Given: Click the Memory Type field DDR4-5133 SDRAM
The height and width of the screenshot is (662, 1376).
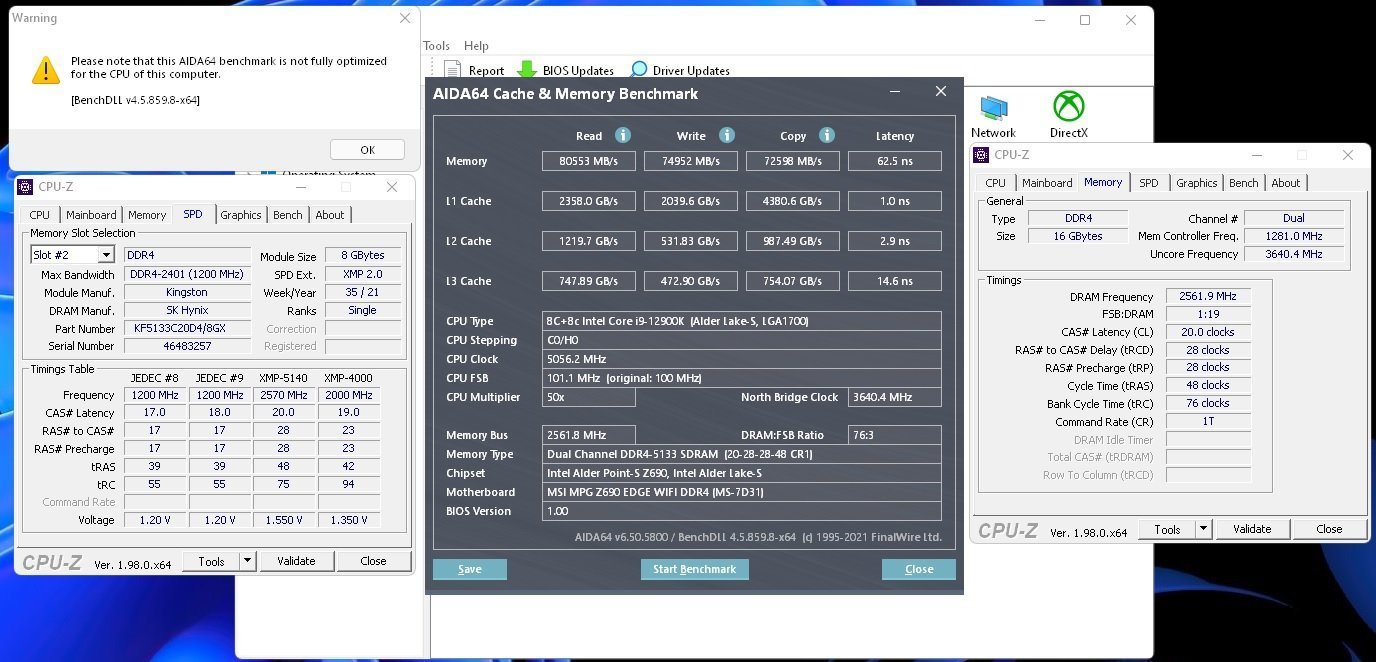Looking at the screenshot, I should click(742, 454).
